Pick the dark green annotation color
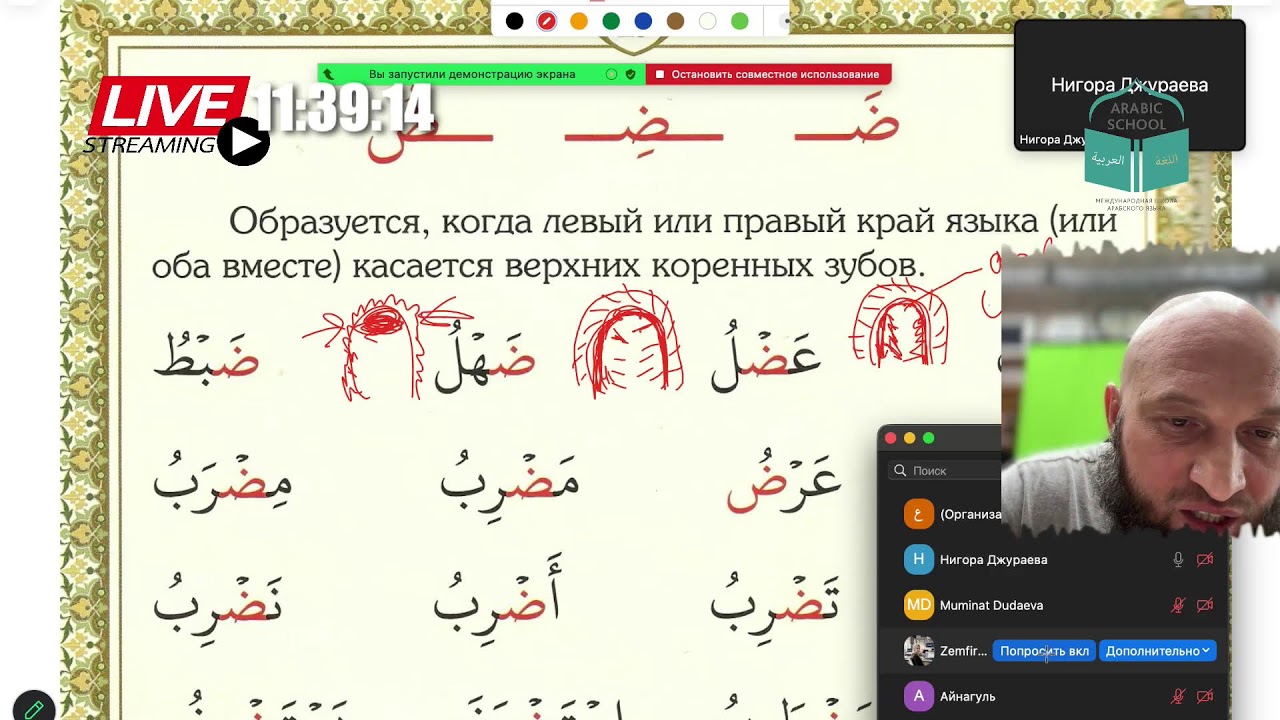The width and height of the screenshot is (1280, 720). pyautogui.click(x=611, y=21)
